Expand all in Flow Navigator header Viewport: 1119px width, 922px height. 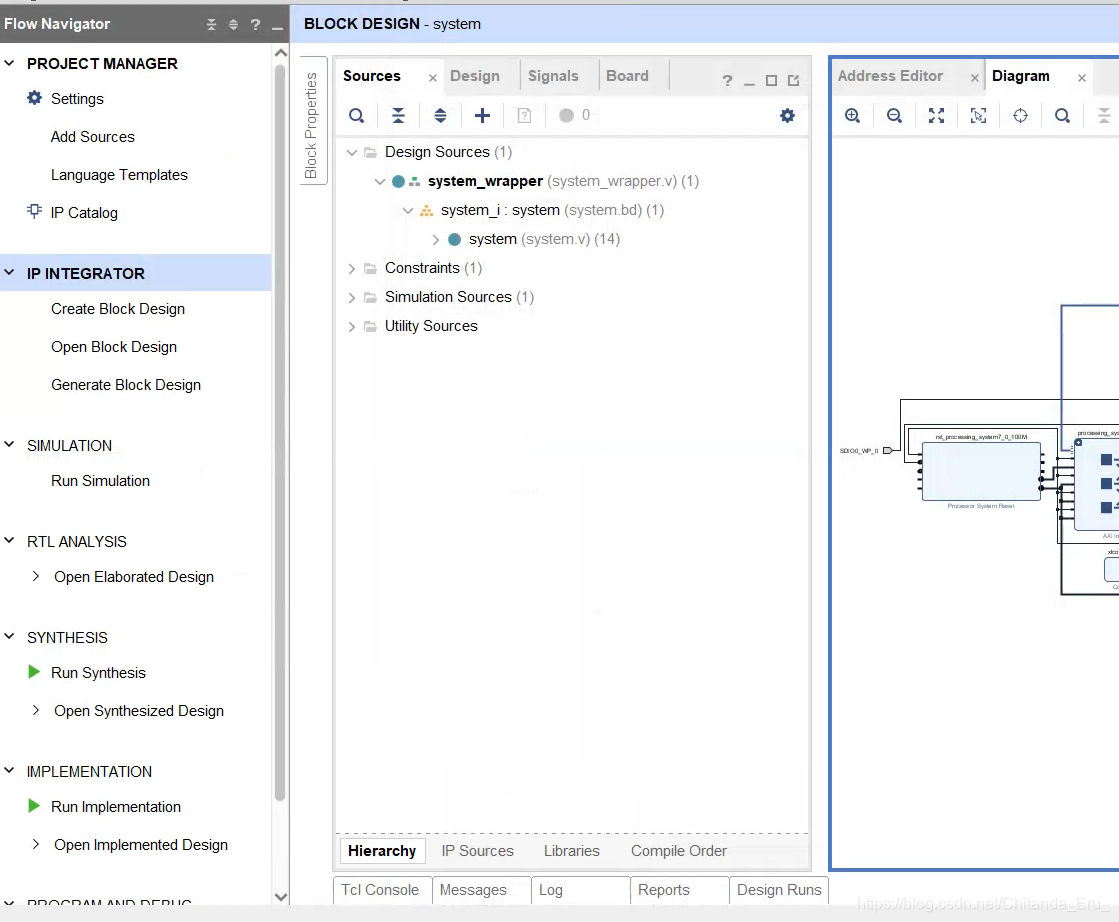point(233,24)
